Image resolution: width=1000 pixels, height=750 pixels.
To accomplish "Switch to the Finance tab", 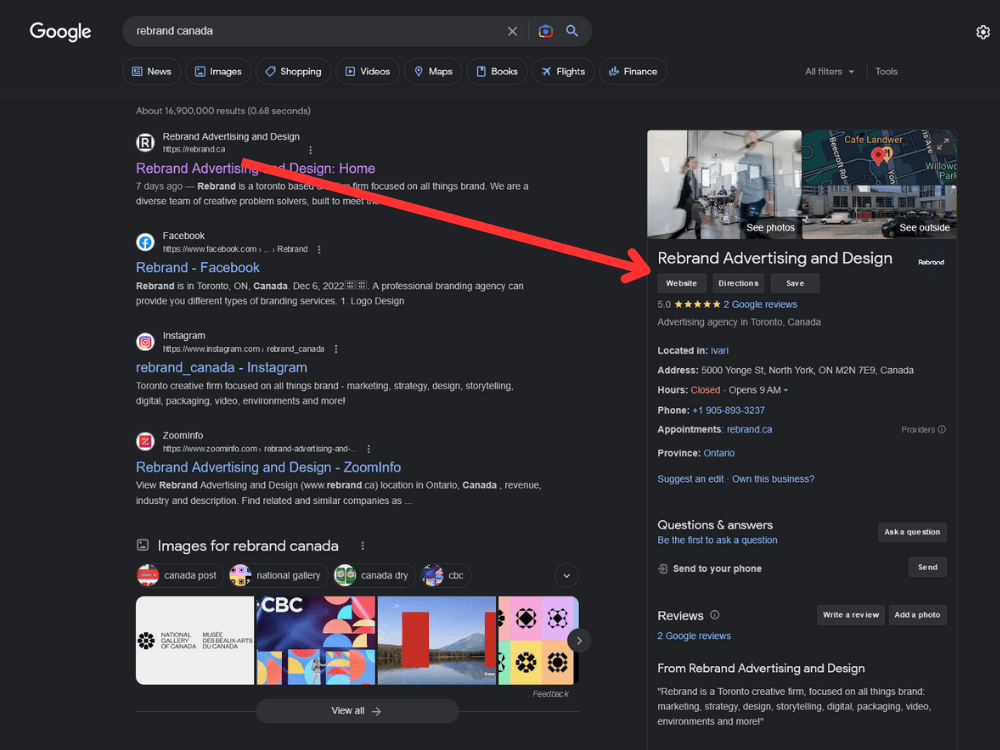I will point(633,71).
